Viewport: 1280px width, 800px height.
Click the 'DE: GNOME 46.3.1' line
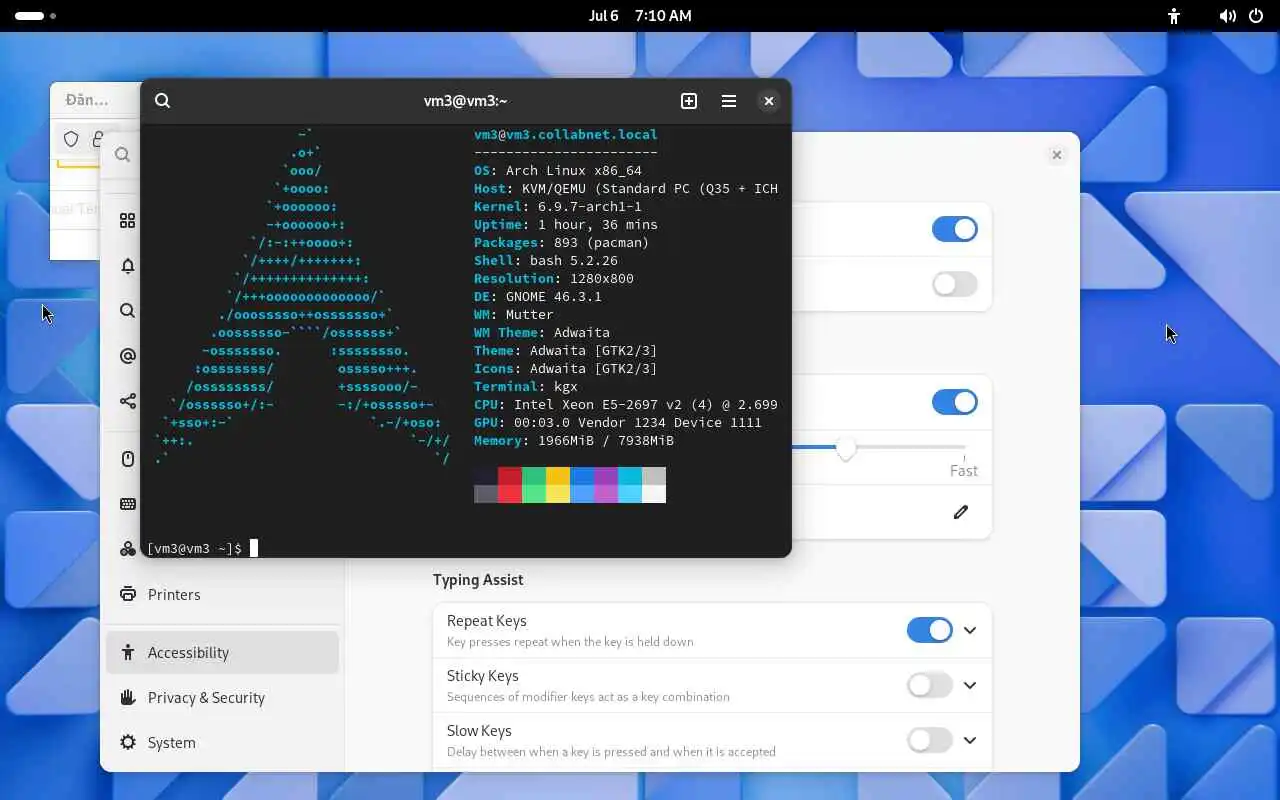538,296
